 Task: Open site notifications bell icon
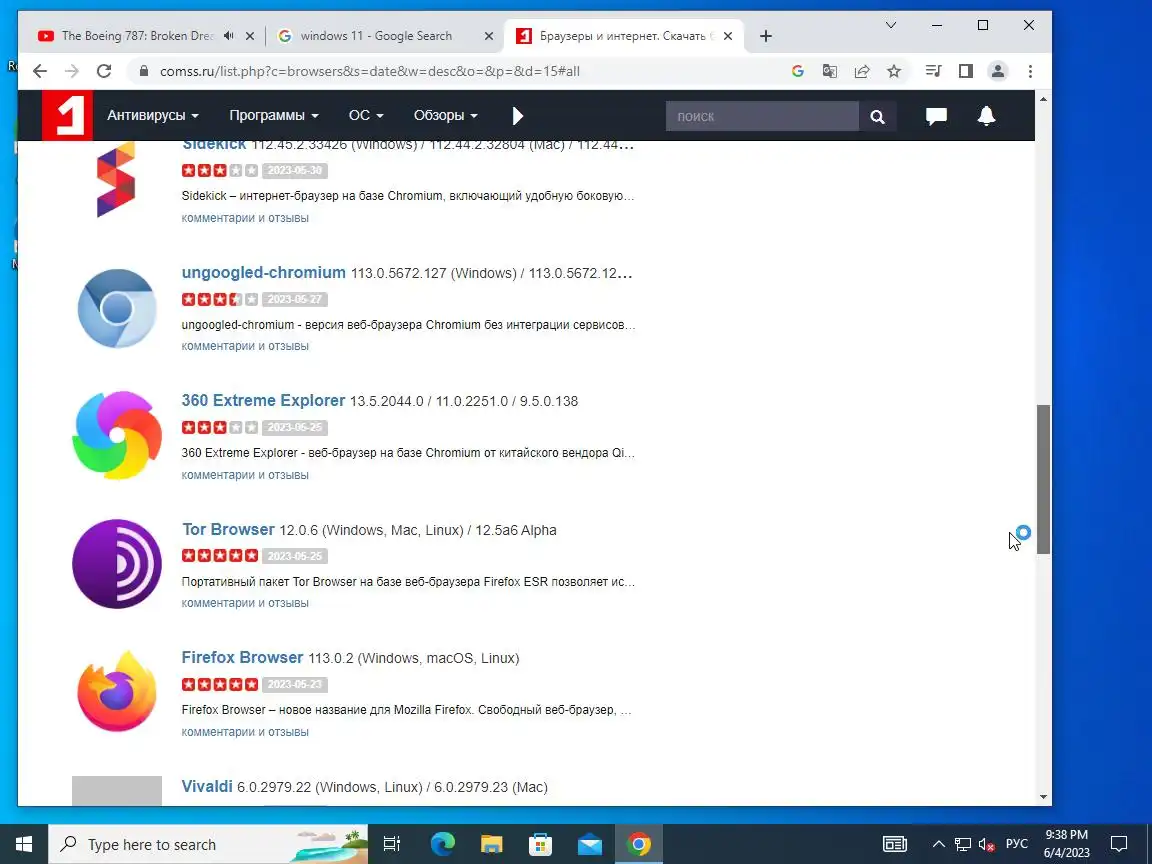click(x=987, y=115)
